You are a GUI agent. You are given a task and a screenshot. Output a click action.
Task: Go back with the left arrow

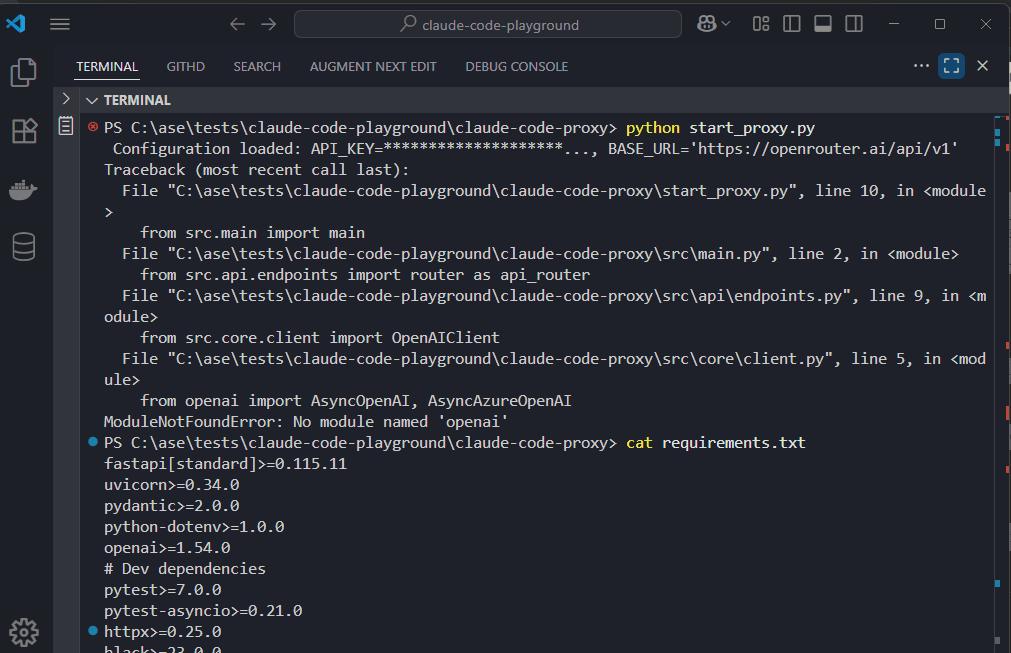click(x=237, y=24)
